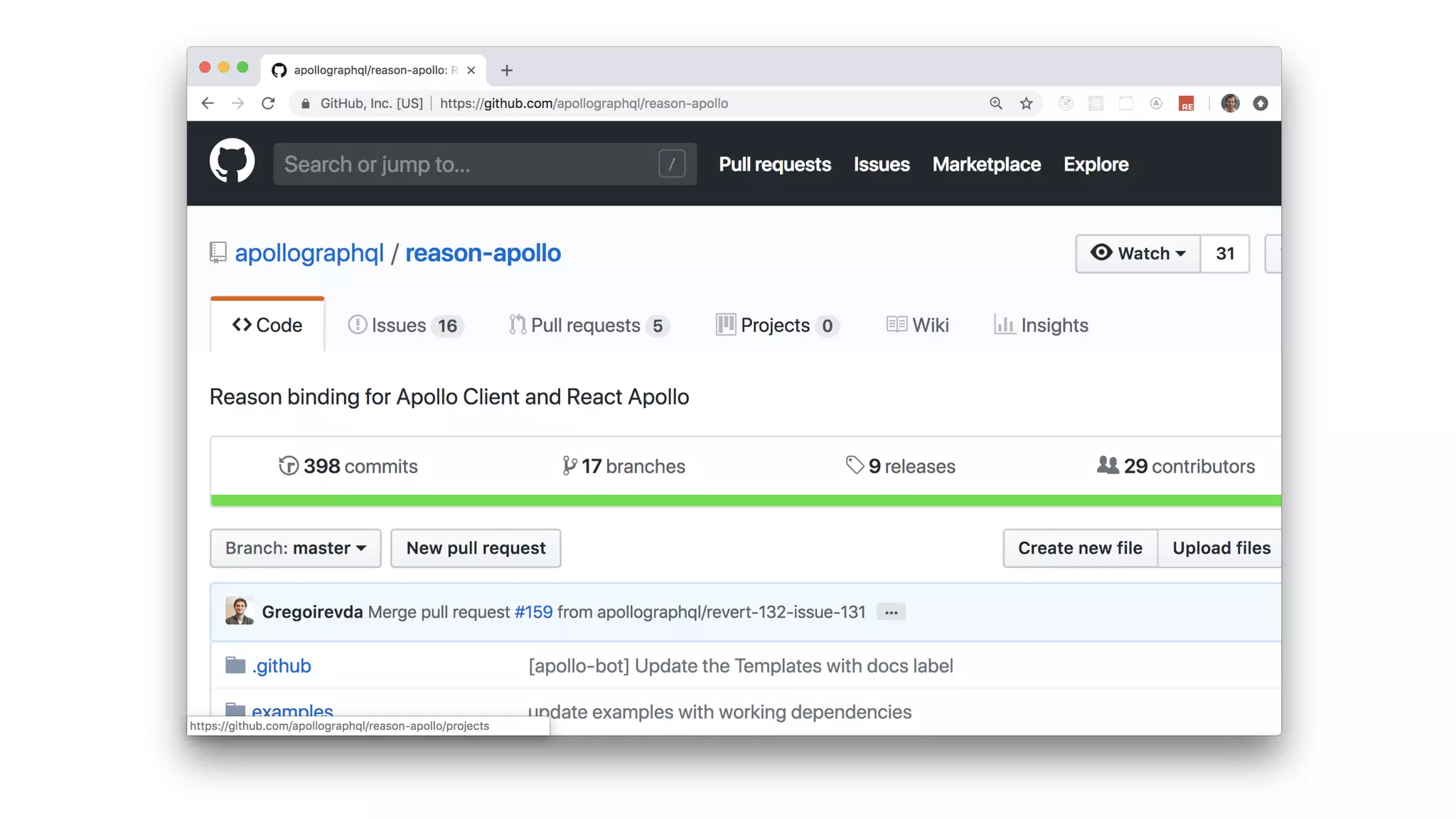Open the Insights tab

click(x=1042, y=326)
